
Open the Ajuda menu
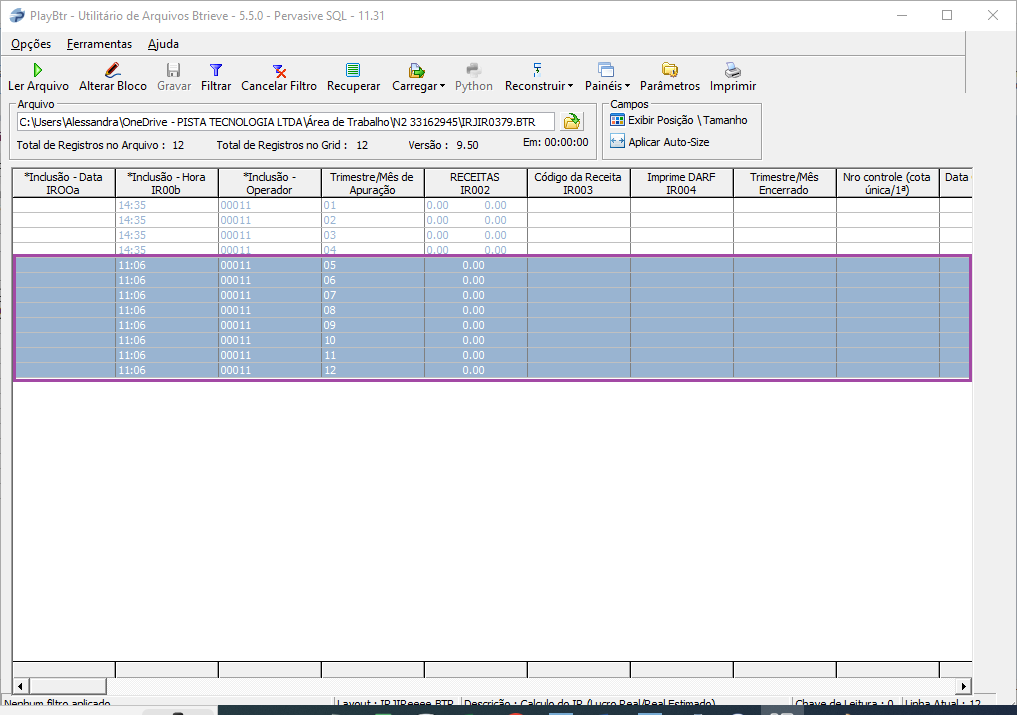pos(163,44)
